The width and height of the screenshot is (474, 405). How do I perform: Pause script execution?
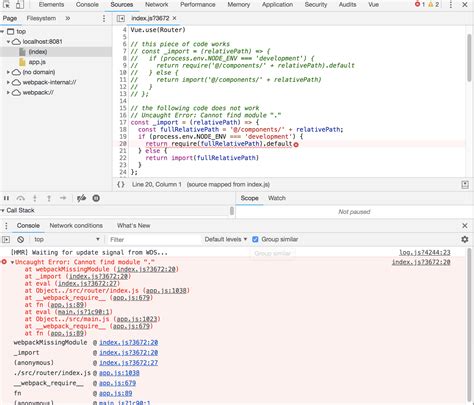pyautogui.click(x=6, y=198)
